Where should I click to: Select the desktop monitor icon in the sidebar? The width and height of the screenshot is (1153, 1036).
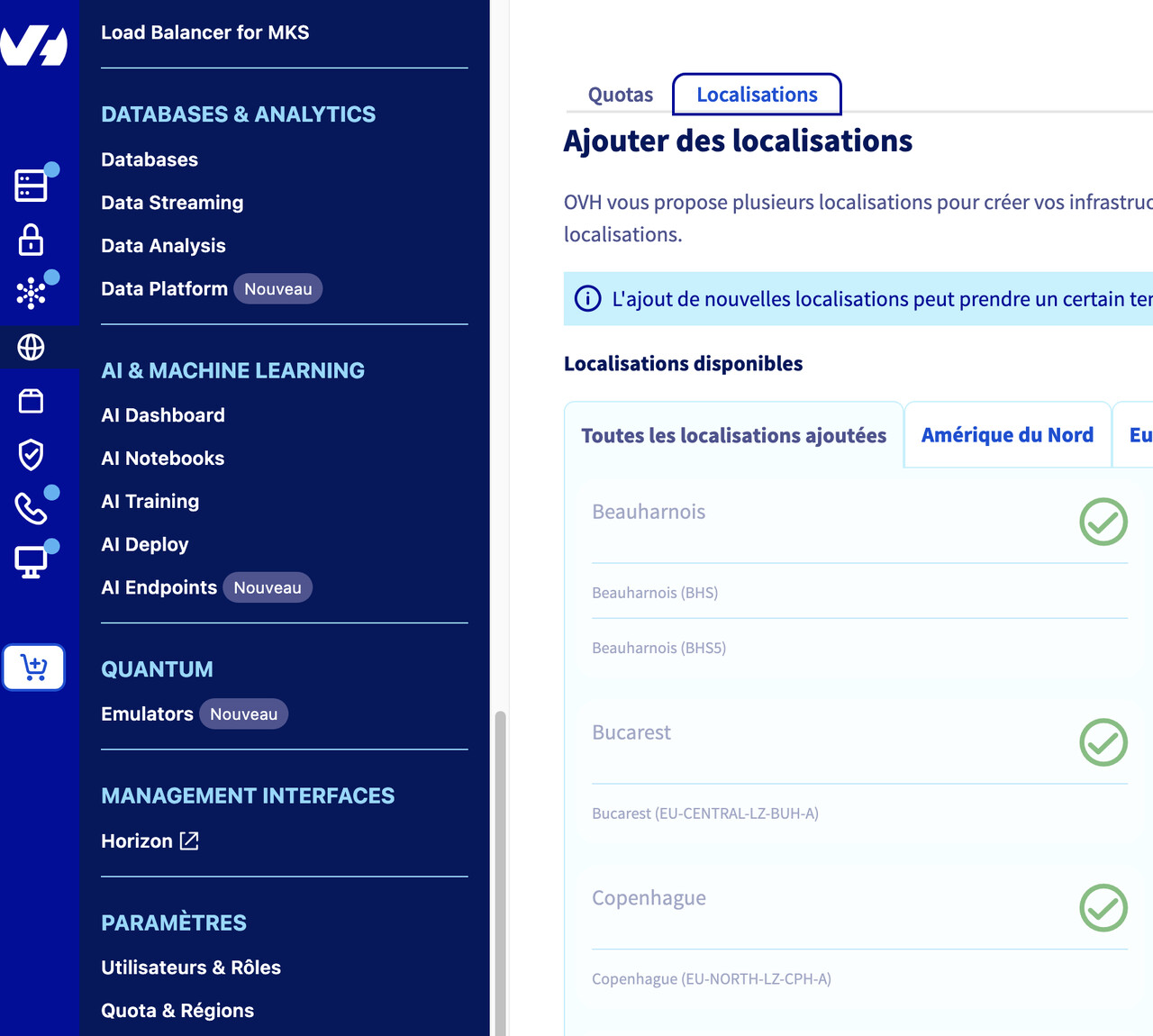point(32,562)
